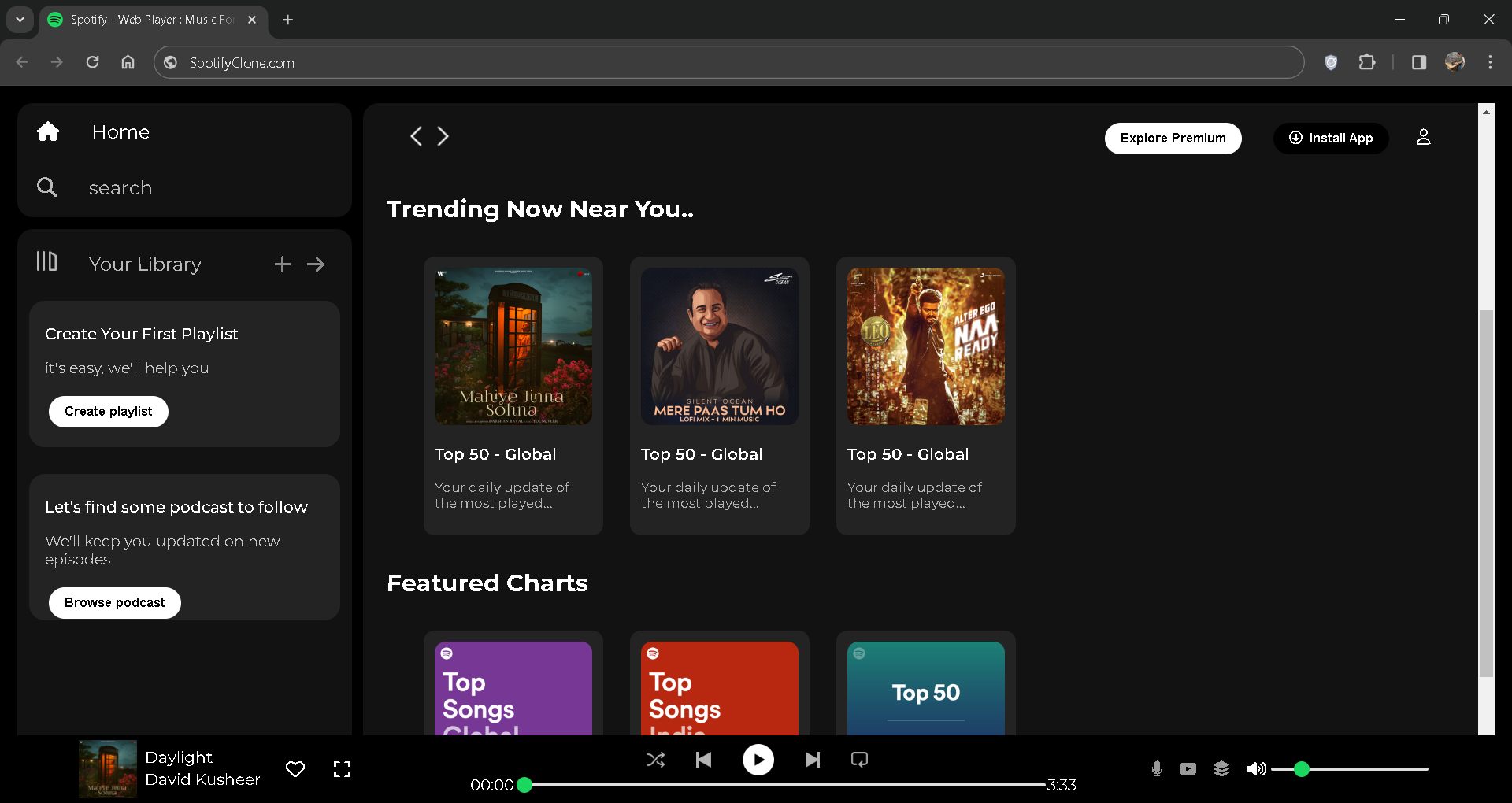Enter fullscreen view of the player
Viewport: 1512px width, 803px height.
tap(343, 769)
